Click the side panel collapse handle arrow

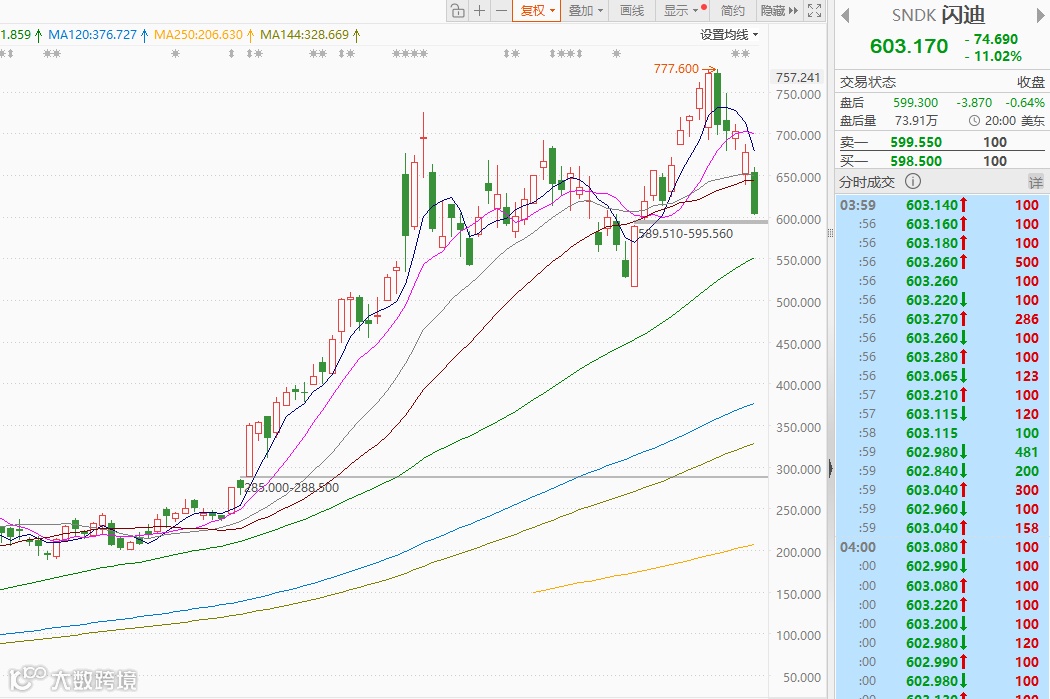(x=830, y=467)
